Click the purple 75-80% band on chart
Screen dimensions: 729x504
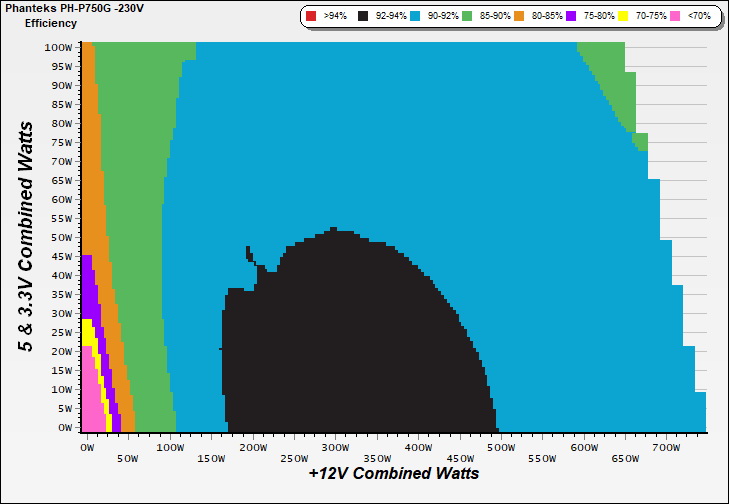point(89,290)
